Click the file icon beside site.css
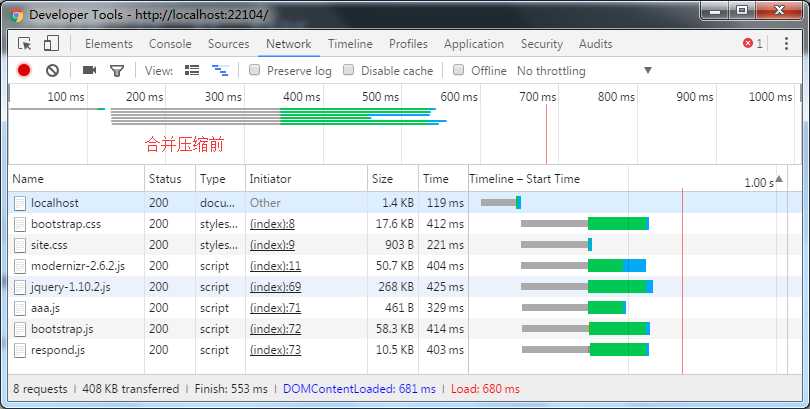810x409 pixels. [x=20, y=245]
